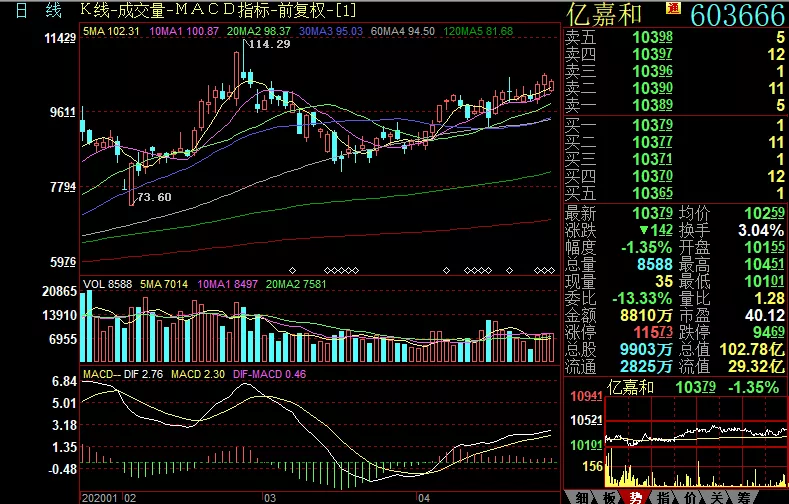This screenshot has height=504, width=789.
Task: Click the DIF-MACD 0.46 label
Action: [x=269, y=374]
